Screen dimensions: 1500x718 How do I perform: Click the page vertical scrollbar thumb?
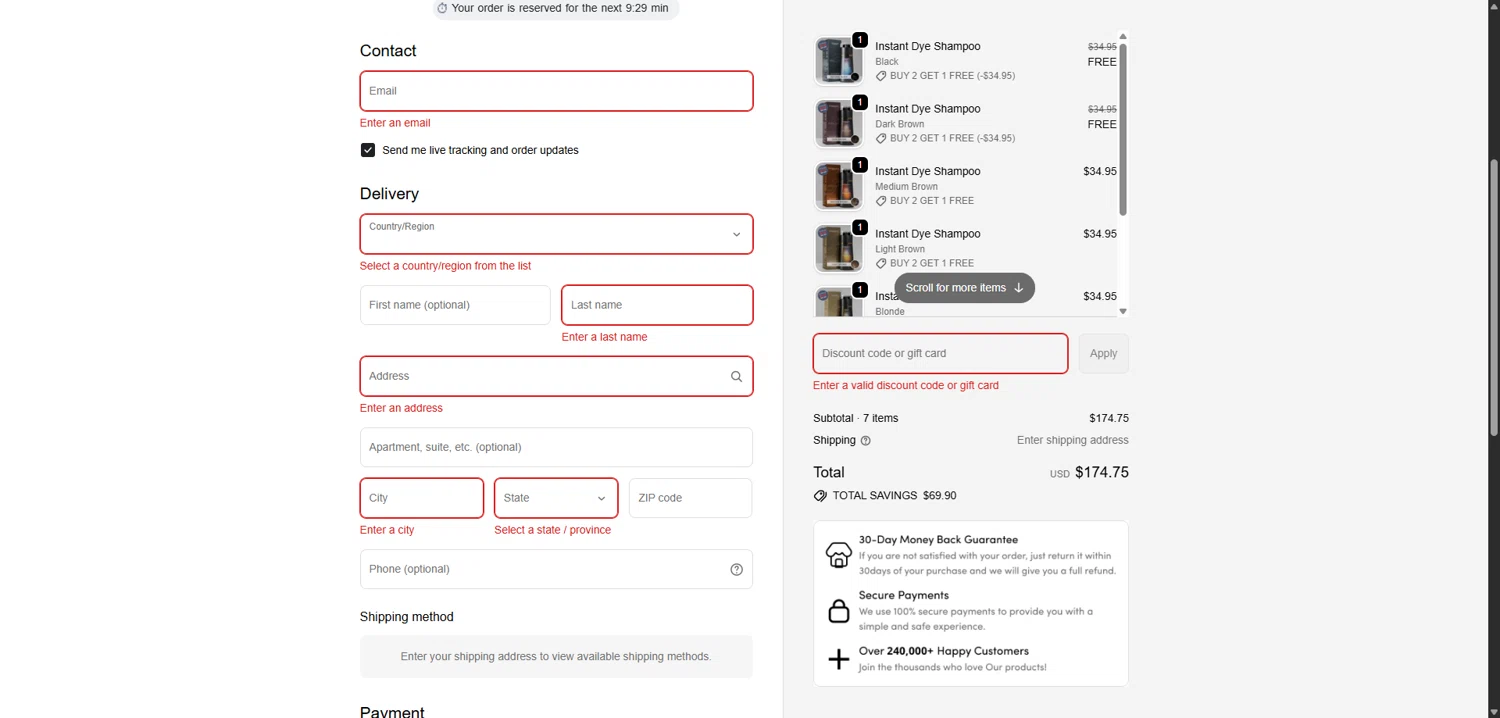click(1494, 298)
